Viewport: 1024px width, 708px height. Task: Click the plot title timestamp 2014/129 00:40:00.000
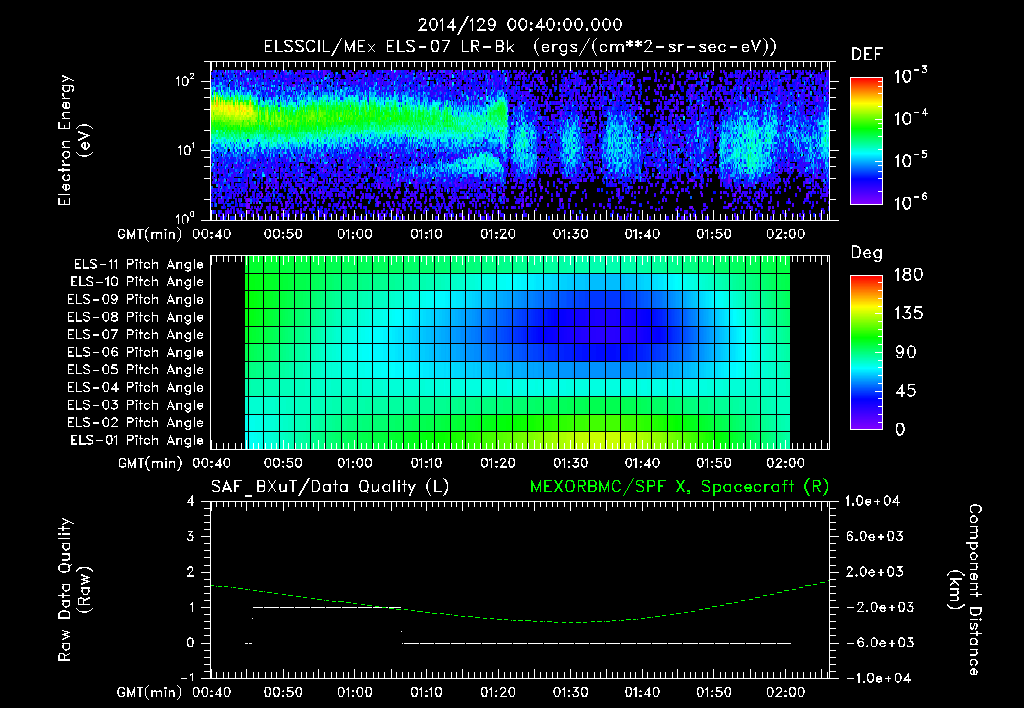520,25
